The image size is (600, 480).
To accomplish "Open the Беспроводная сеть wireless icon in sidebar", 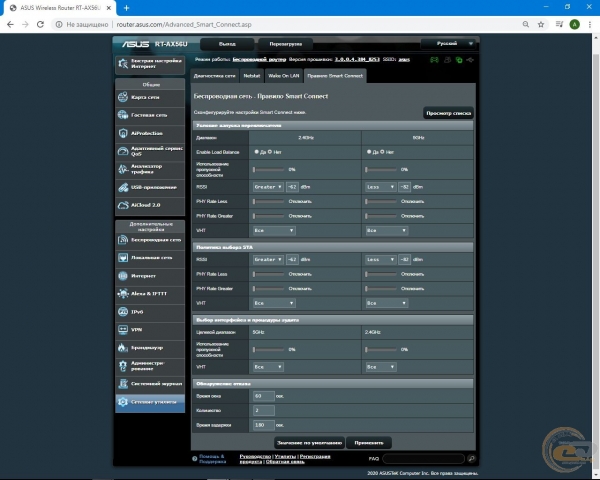I will point(123,240).
